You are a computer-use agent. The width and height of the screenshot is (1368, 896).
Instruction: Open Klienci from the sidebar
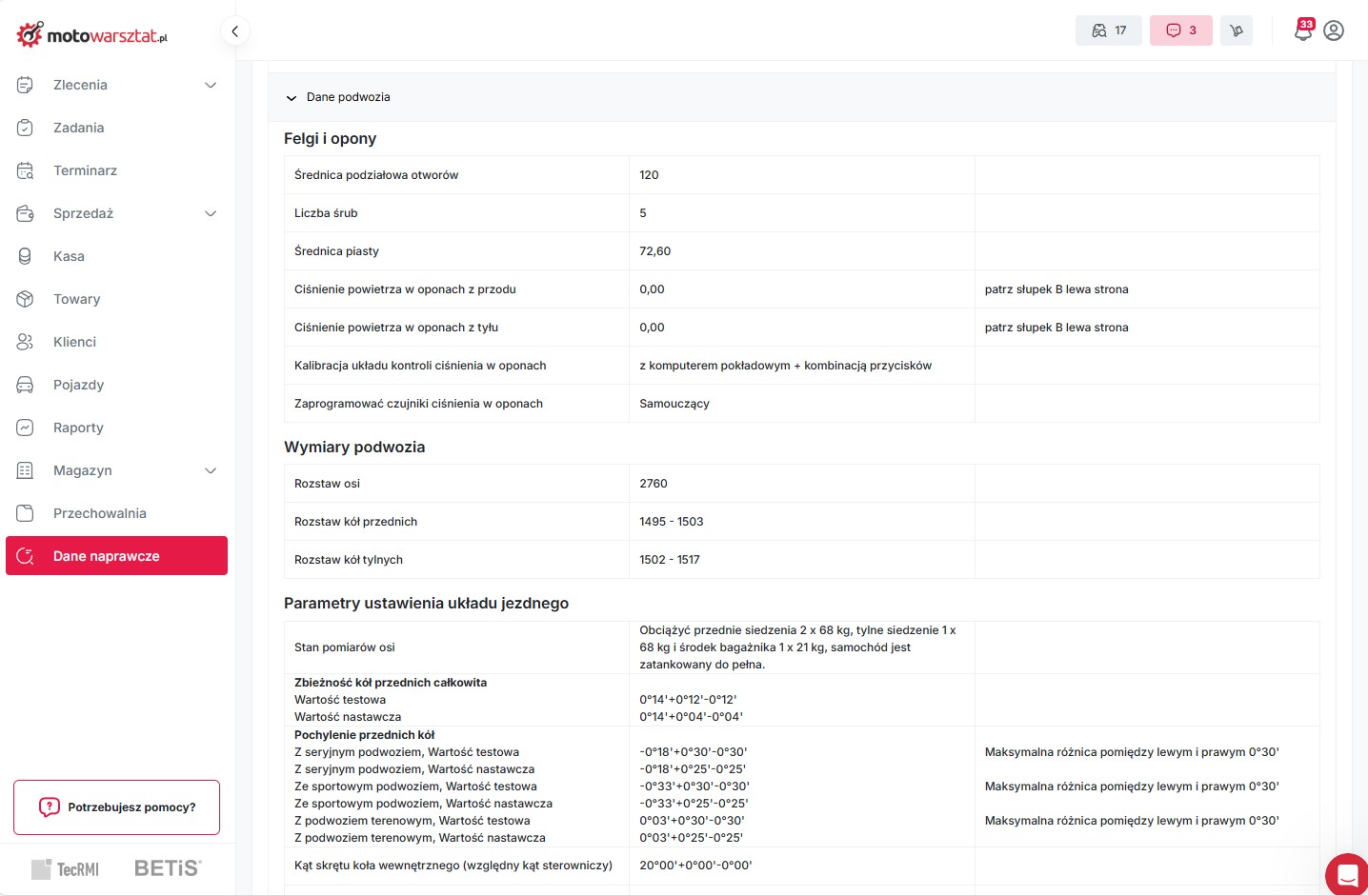point(74,342)
